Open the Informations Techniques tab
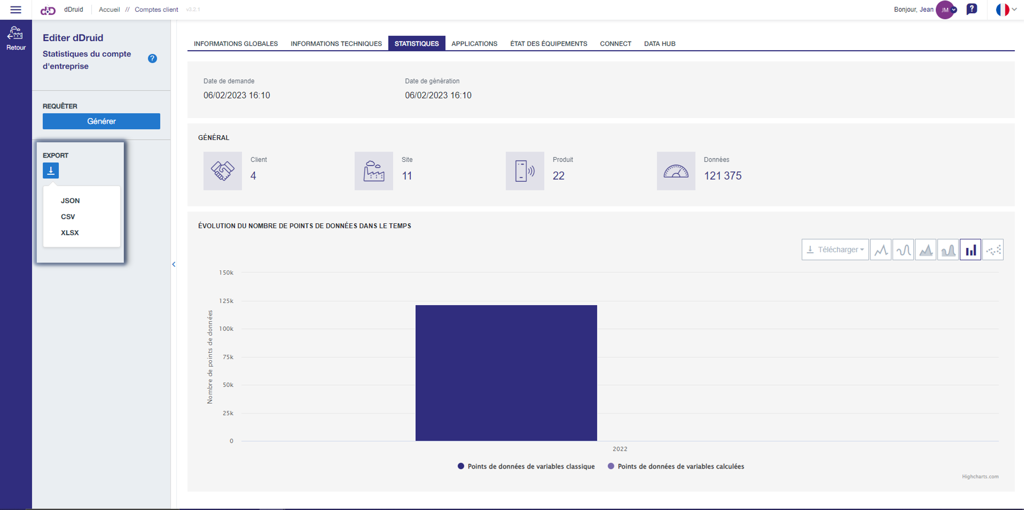The width and height of the screenshot is (1024, 510). click(x=336, y=44)
